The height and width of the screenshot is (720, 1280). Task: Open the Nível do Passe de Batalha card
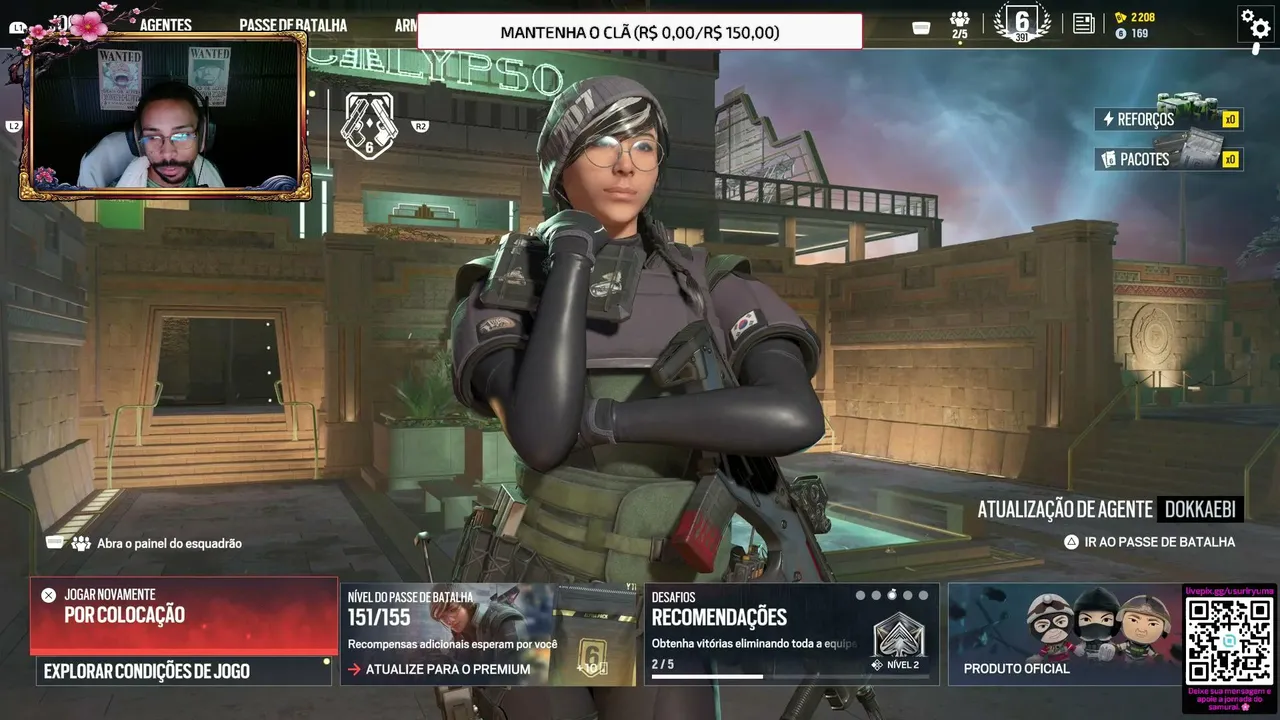(x=490, y=634)
